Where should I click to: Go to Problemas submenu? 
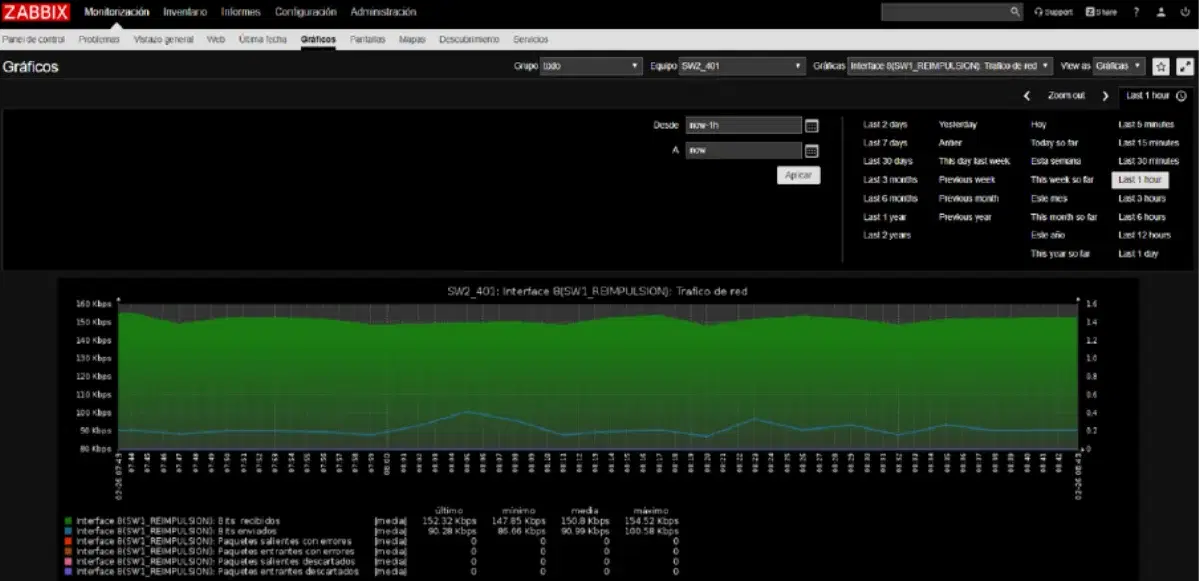99,39
